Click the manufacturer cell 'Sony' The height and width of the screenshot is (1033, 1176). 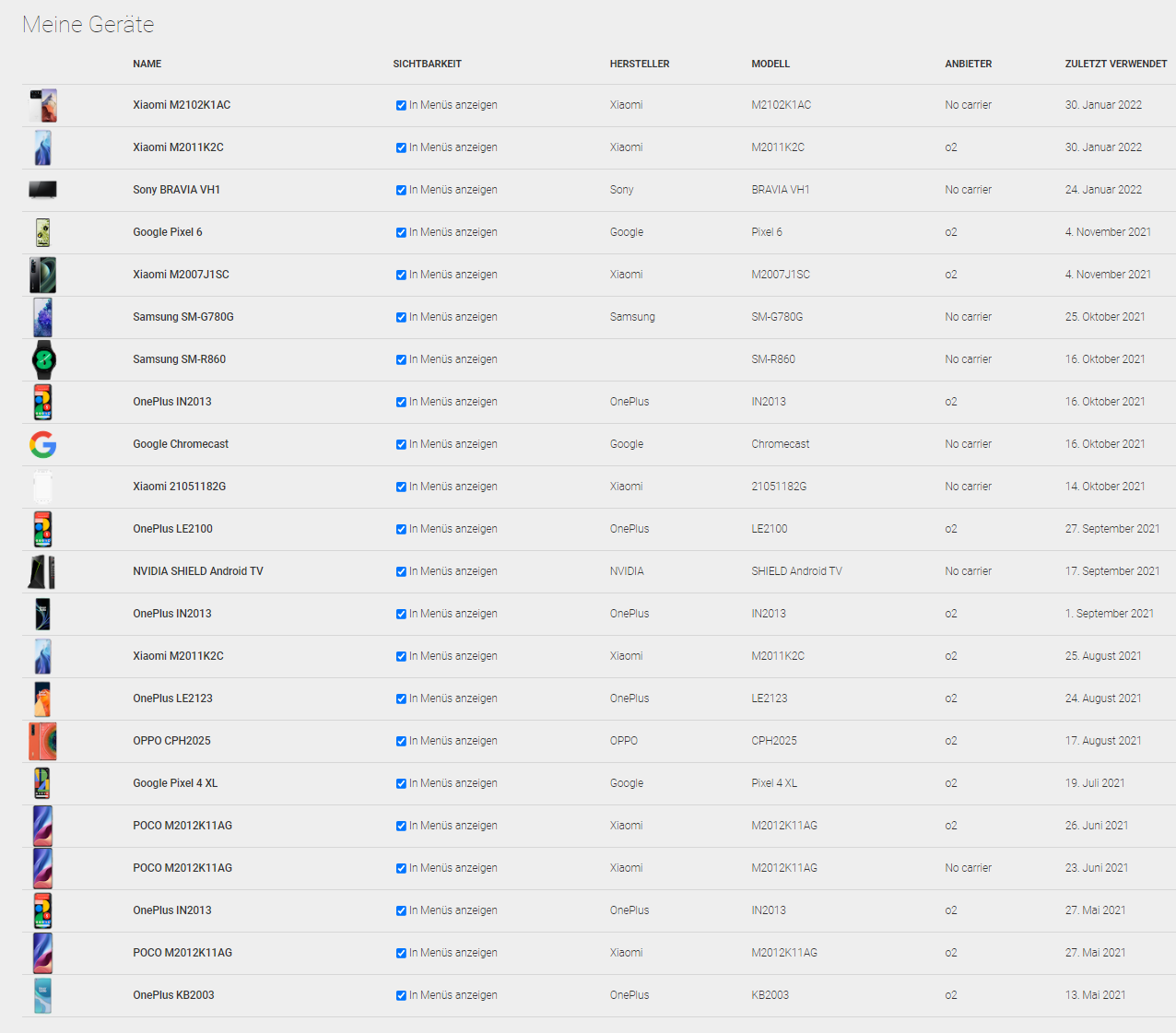(x=621, y=190)
